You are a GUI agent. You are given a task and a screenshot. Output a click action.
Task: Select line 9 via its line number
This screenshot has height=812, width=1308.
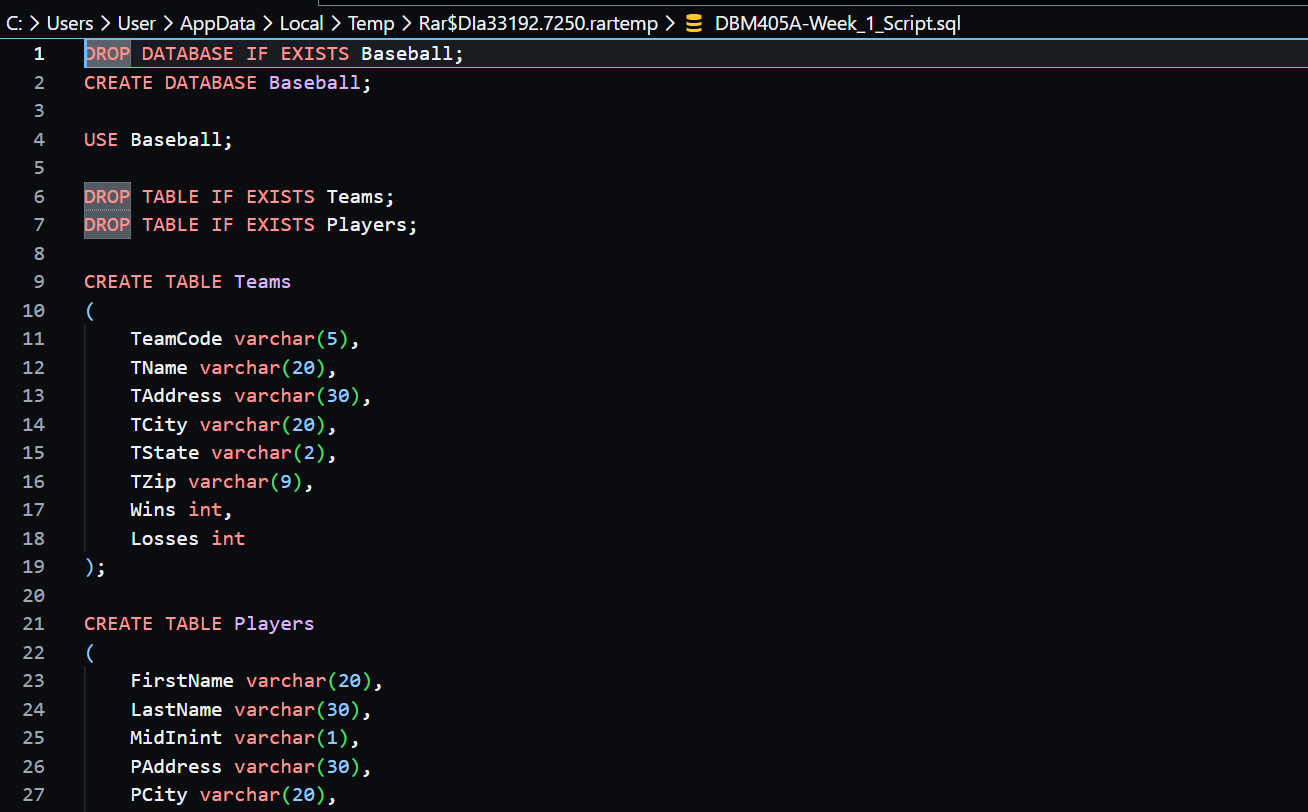39,282
